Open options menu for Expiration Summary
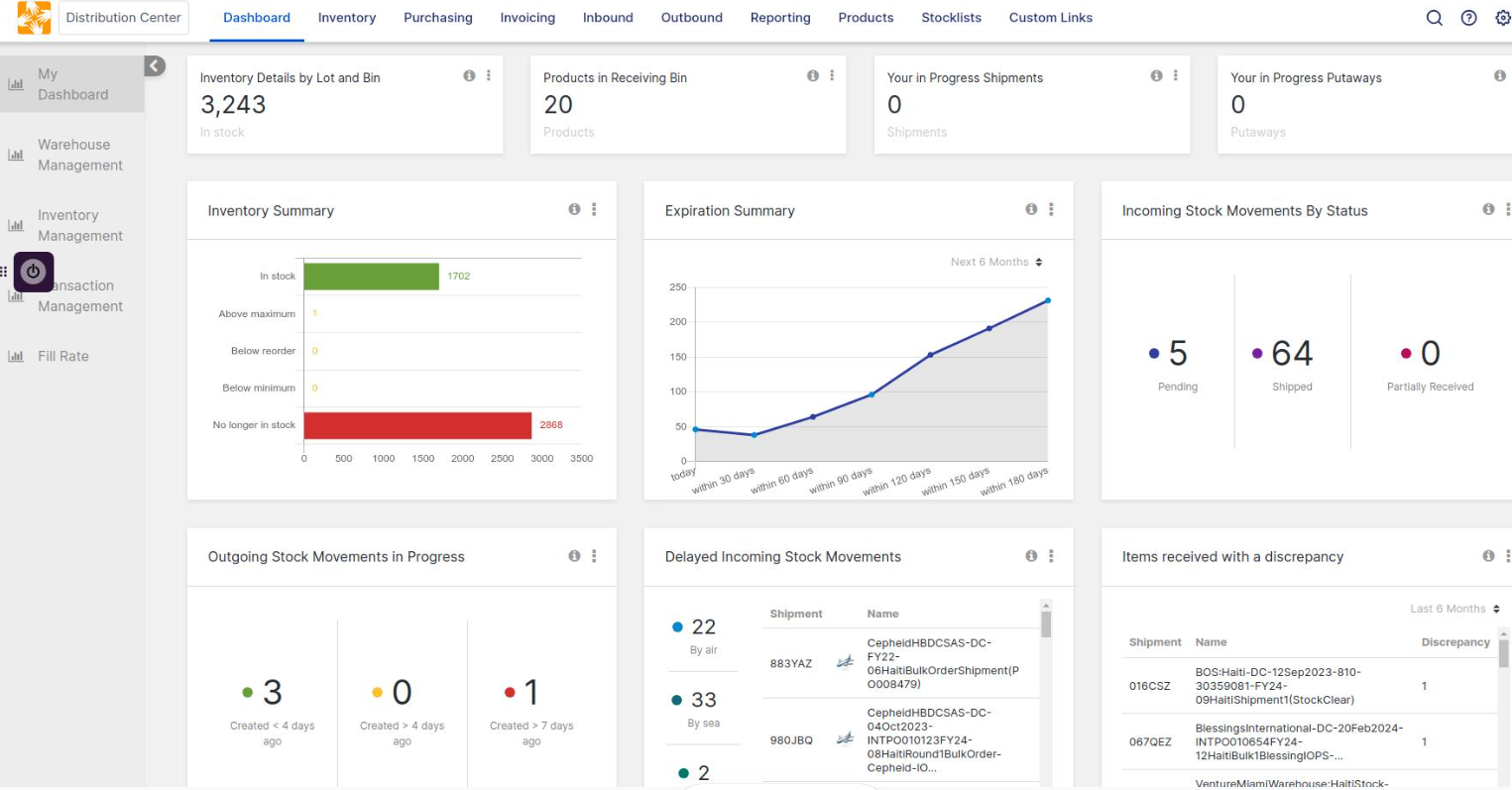This screenshot has height=790, width=1512. [1051, 209]
